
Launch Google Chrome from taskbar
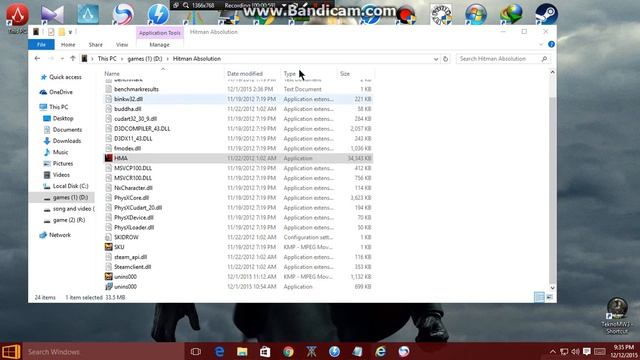point(288,351)
